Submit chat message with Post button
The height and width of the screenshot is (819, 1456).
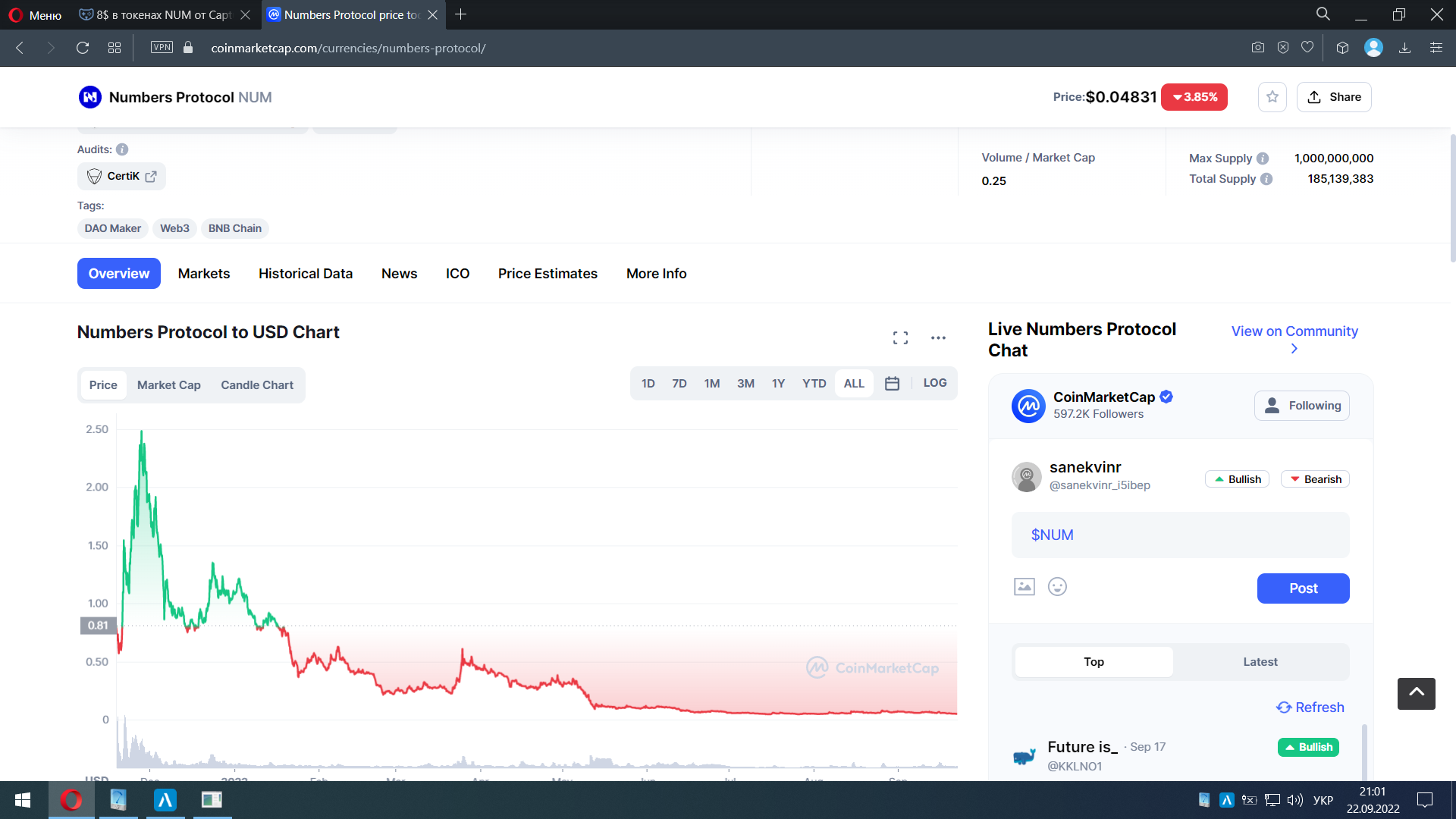1303,588
